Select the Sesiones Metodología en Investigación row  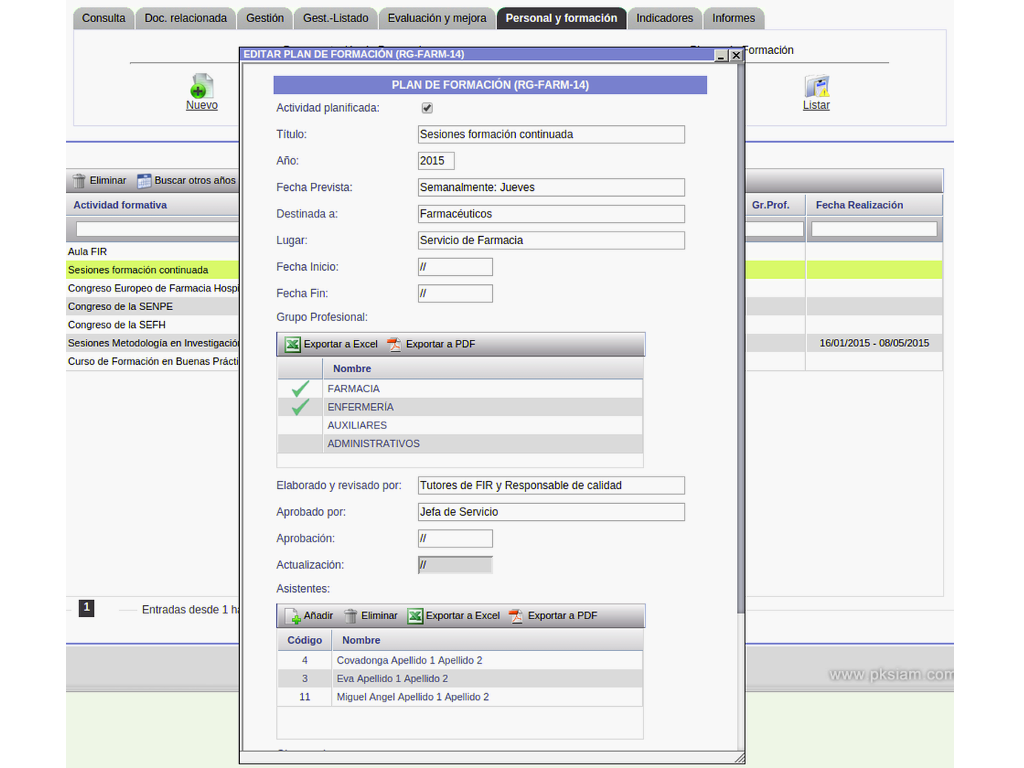click(153, 343)
